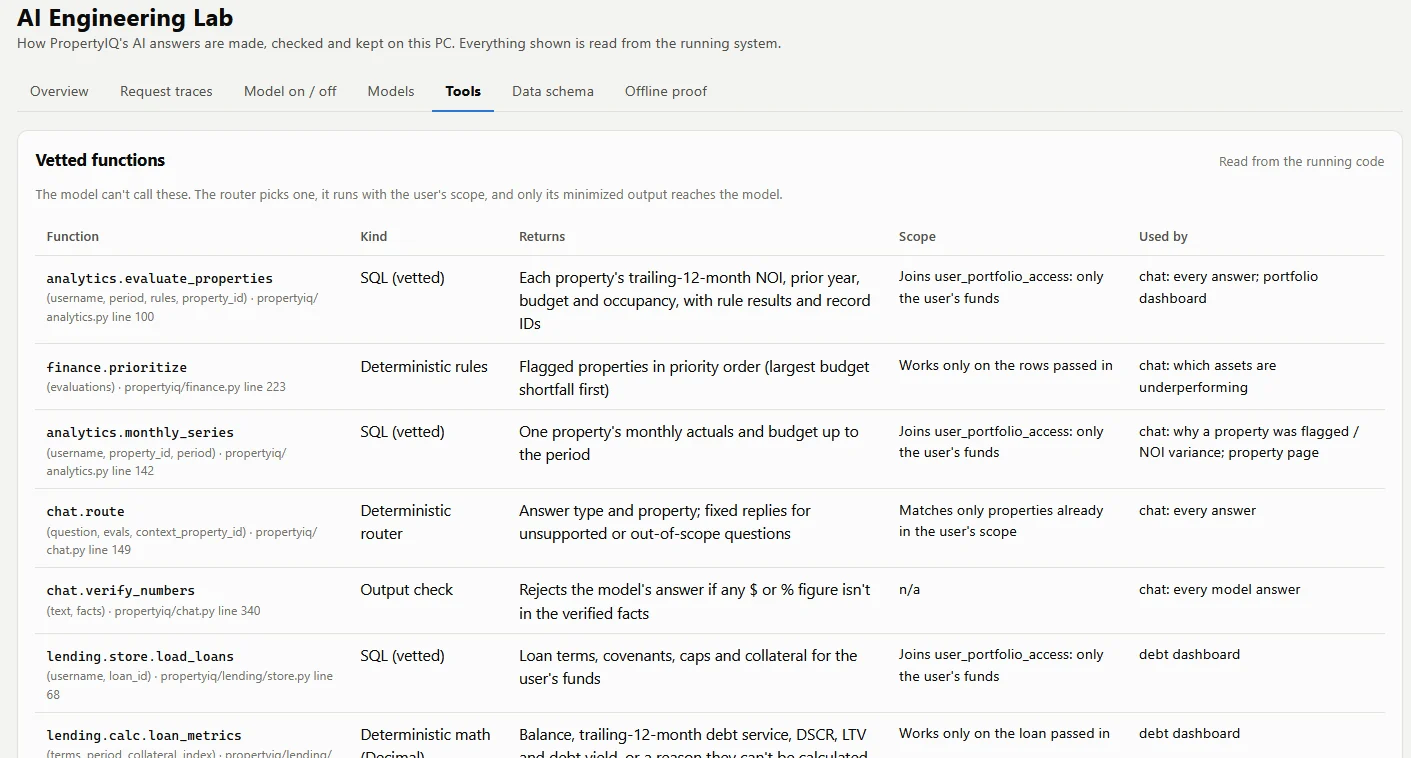Click 'Deterministic router' kind cell
Image resolution: width=1411 pixels, height=758 pixels.
406,522
